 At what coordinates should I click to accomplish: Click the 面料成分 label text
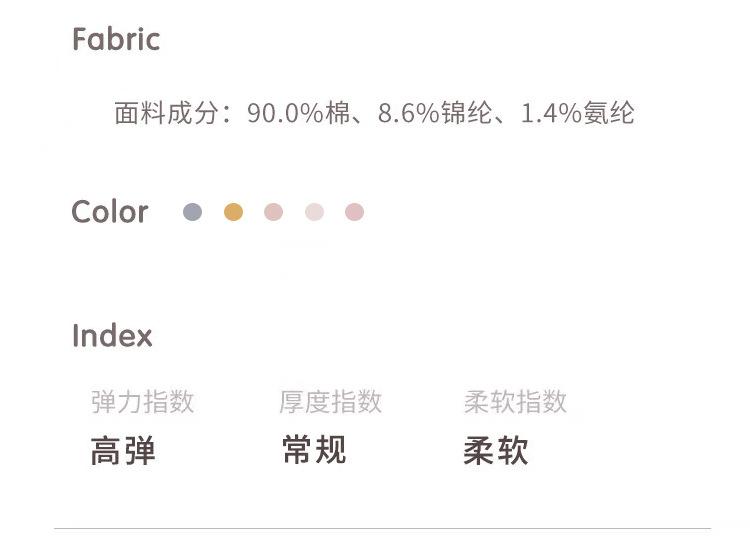[x=166, y=114]
